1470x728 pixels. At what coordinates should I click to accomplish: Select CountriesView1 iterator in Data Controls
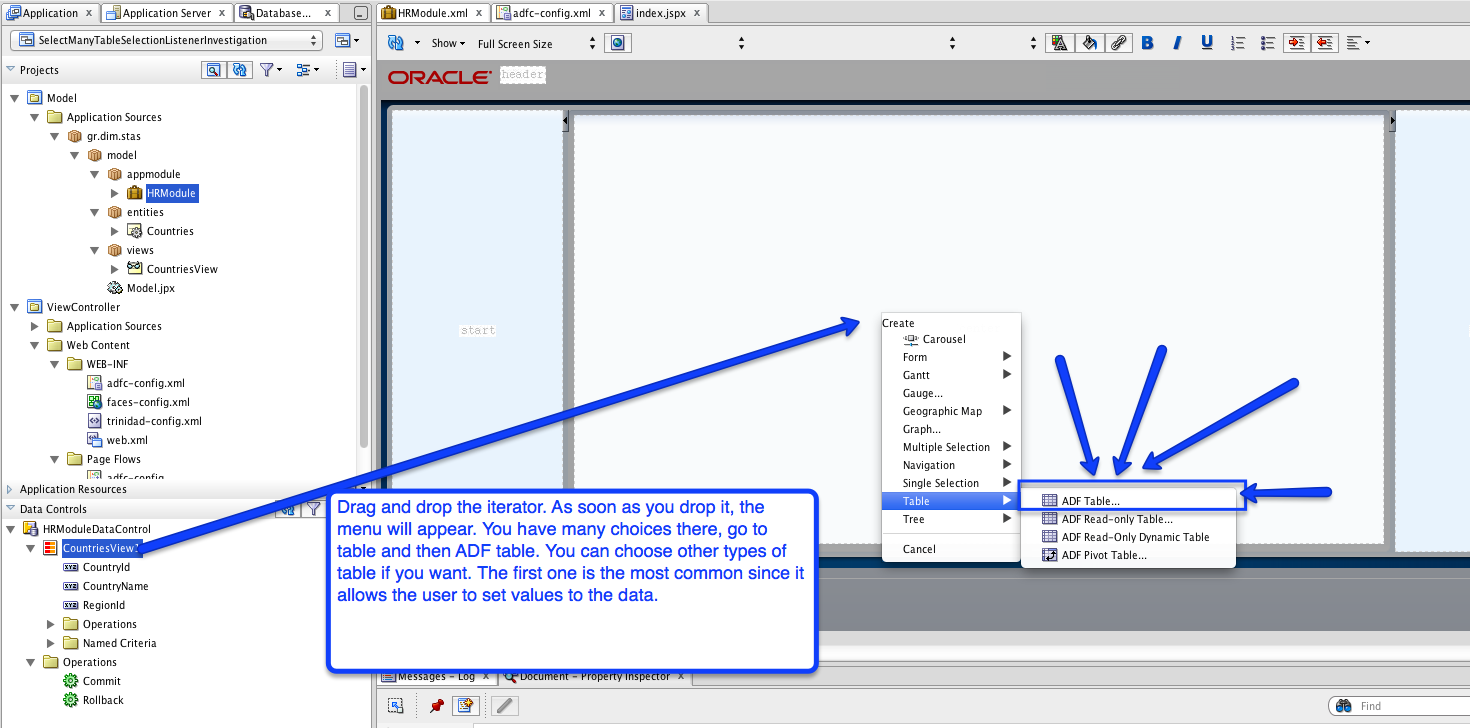tap(101, 548)
